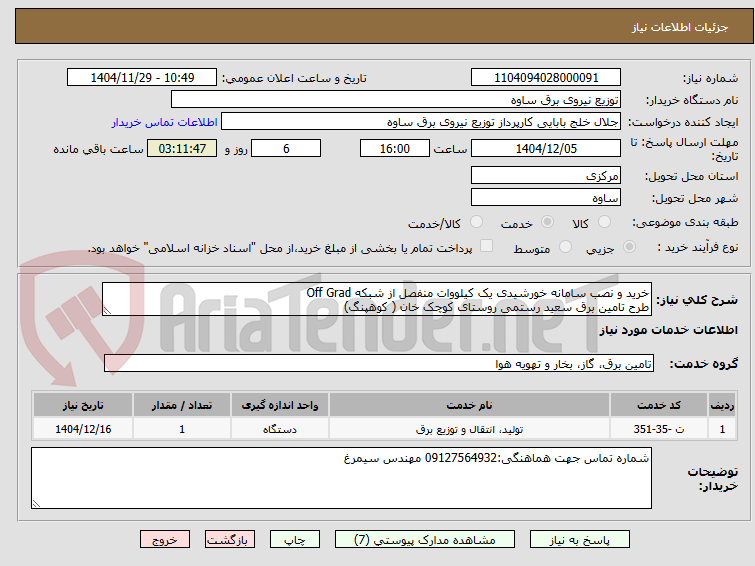
Task: Open مشاهده مدارک پیوستی (7) attachments
Action: [425, 540]
